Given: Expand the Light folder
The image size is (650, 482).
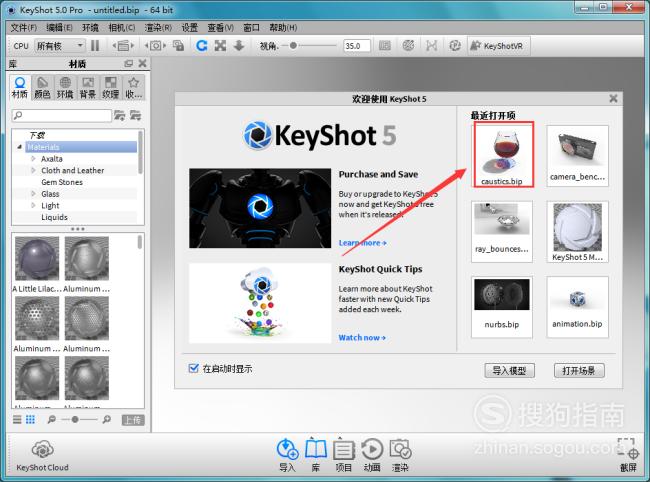Looking at the screenshot, I should coord(33,205).
